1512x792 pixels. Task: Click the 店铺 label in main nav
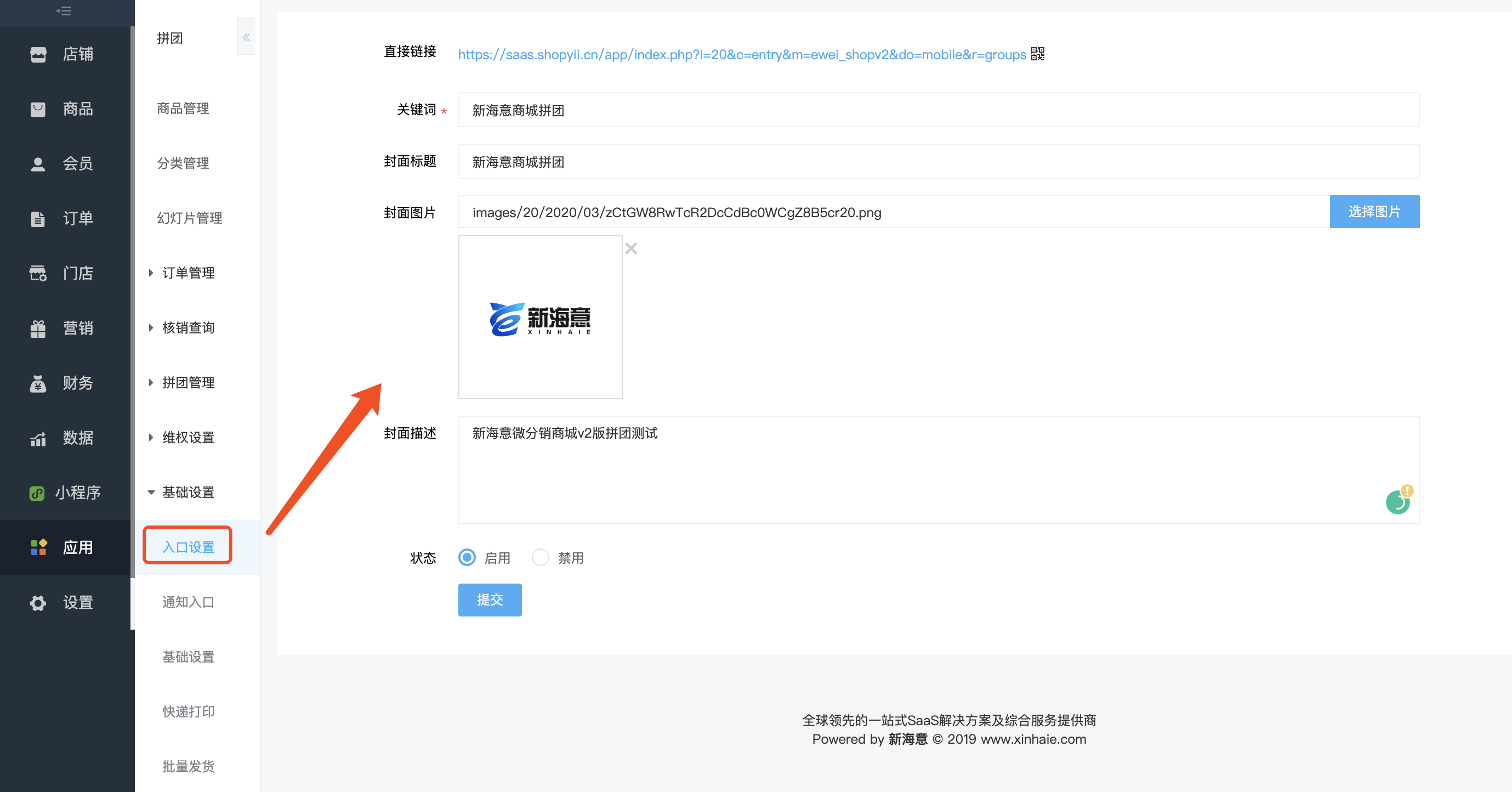[78, 54]
